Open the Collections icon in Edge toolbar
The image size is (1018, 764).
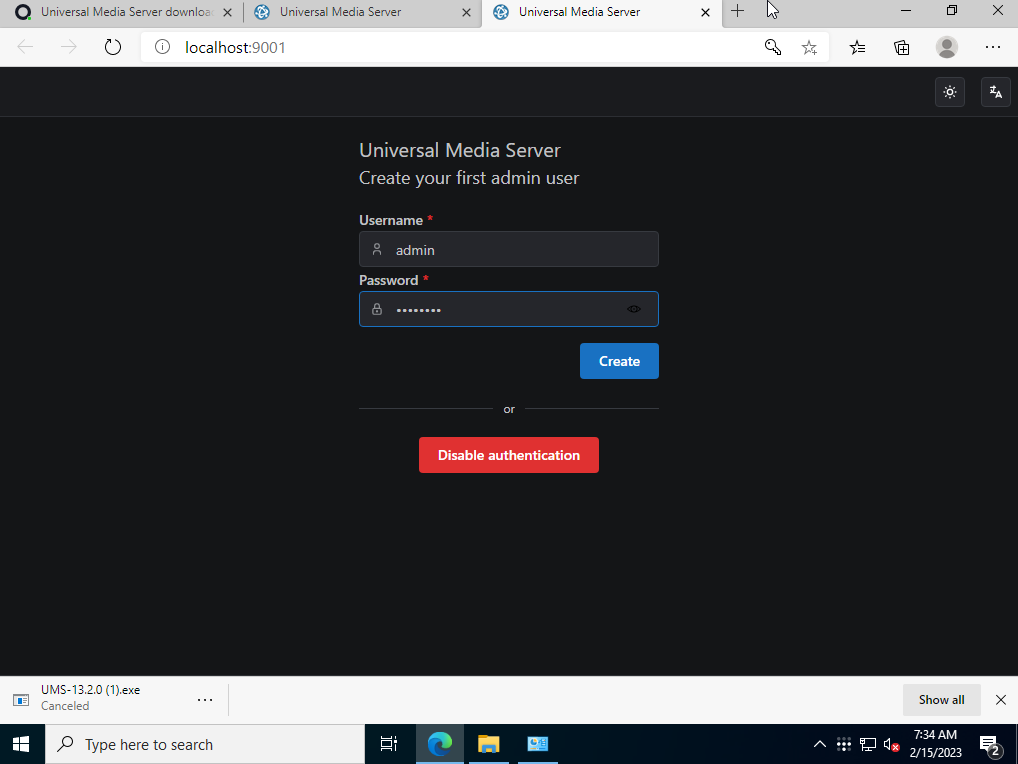pos(901,47)
